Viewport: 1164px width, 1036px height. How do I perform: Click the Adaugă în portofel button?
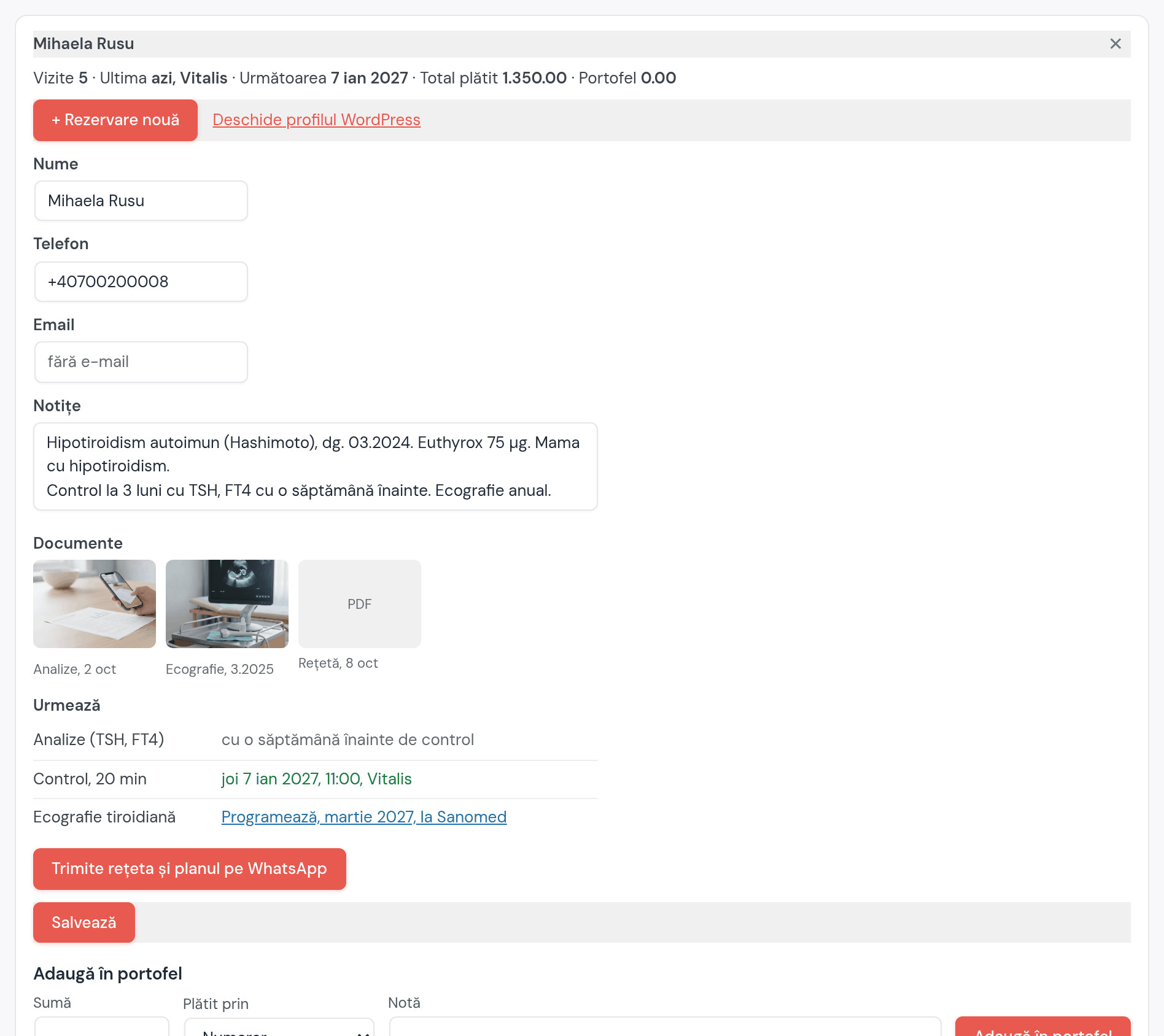1043,1027
